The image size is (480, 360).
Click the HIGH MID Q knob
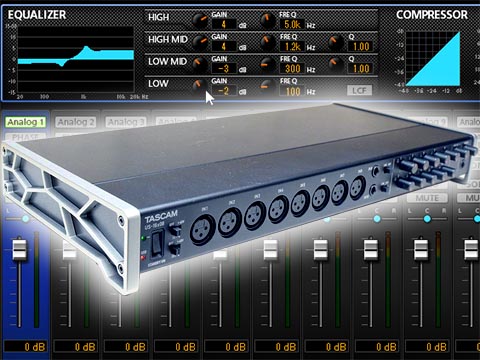coord(335,43)
